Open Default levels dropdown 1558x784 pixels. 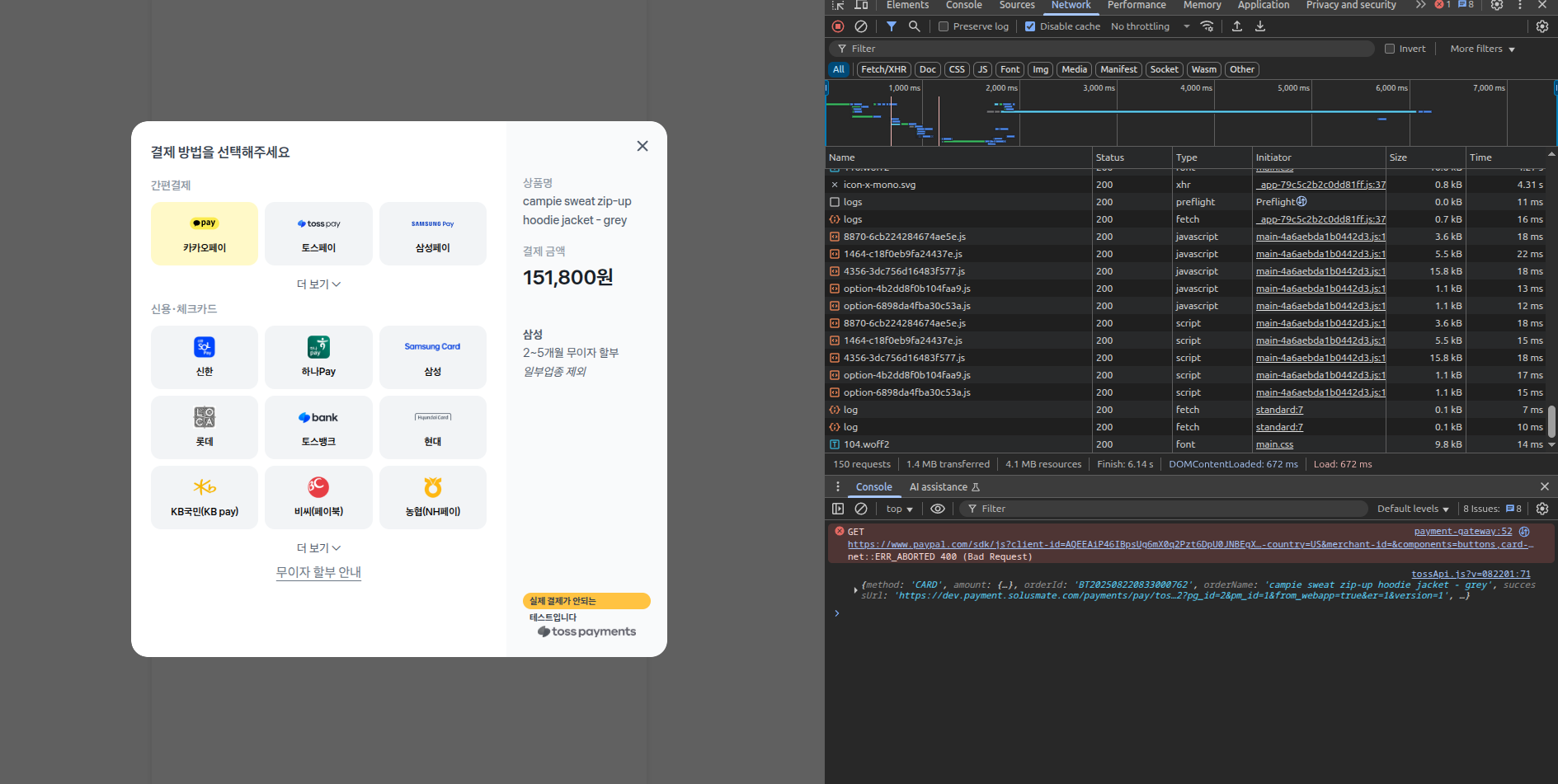tap(1413, 509)
